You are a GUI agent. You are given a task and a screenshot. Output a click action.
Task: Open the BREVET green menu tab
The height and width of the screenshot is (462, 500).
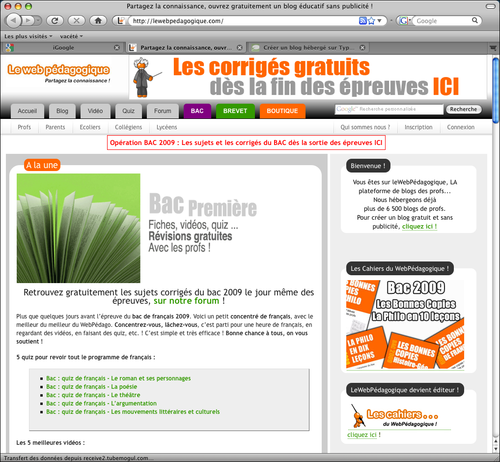coord(235,111)
